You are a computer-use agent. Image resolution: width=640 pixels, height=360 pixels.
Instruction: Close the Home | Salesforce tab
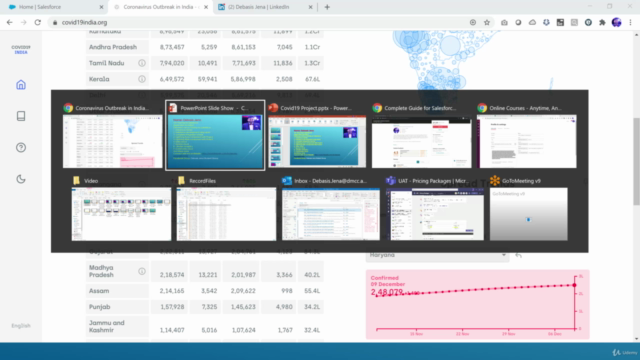pyautogui.click(x=101, y=7)
